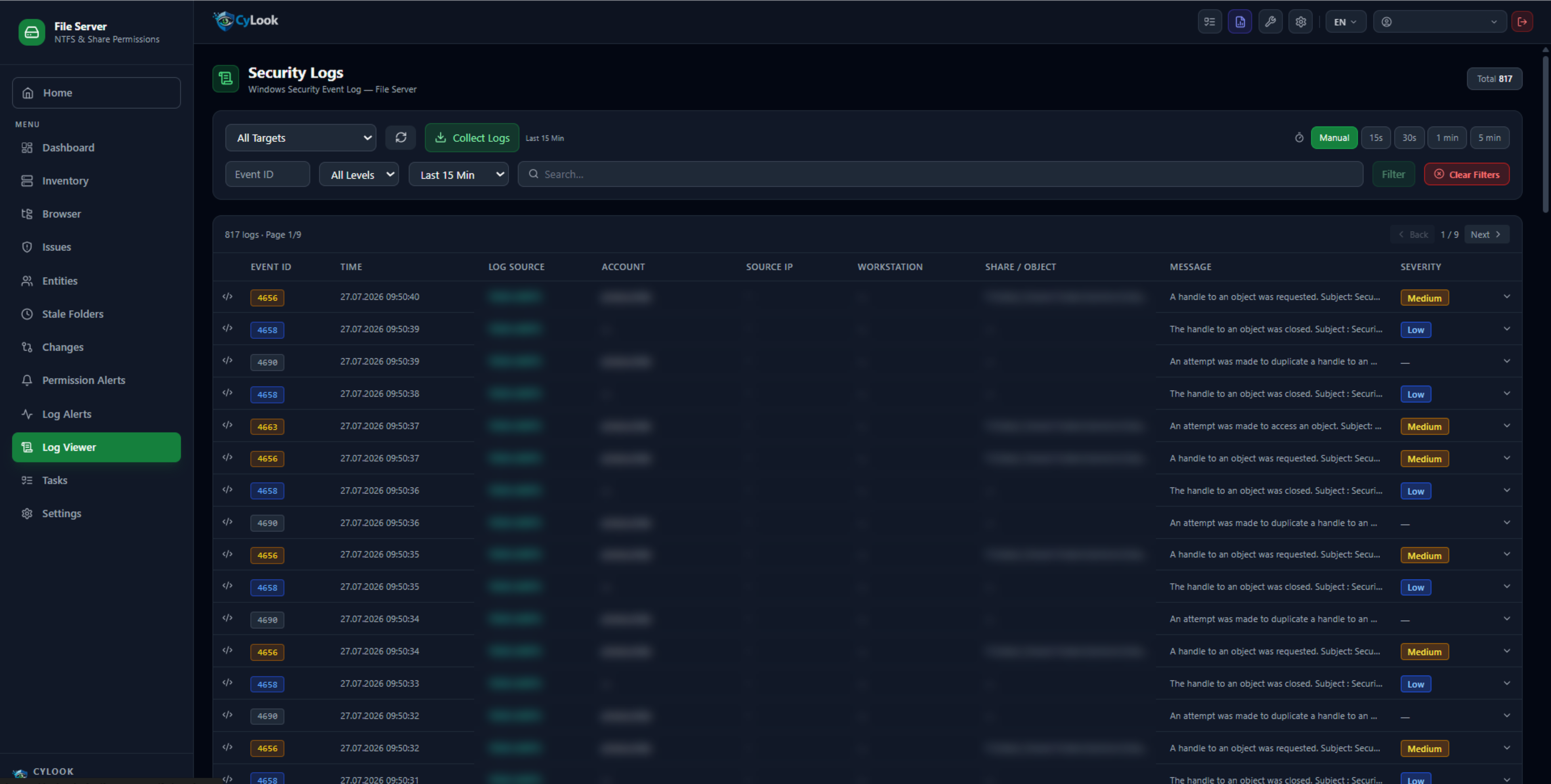
Task: Open the user account dropdown
Action: click(1440, 22)
